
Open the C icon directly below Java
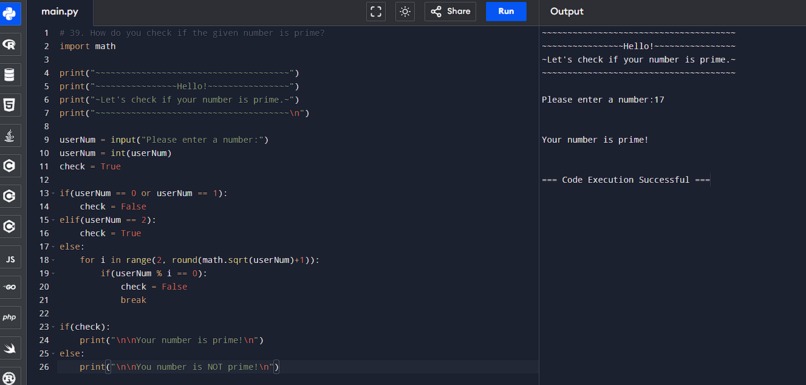pyautogui.click(x=10, y=166)
